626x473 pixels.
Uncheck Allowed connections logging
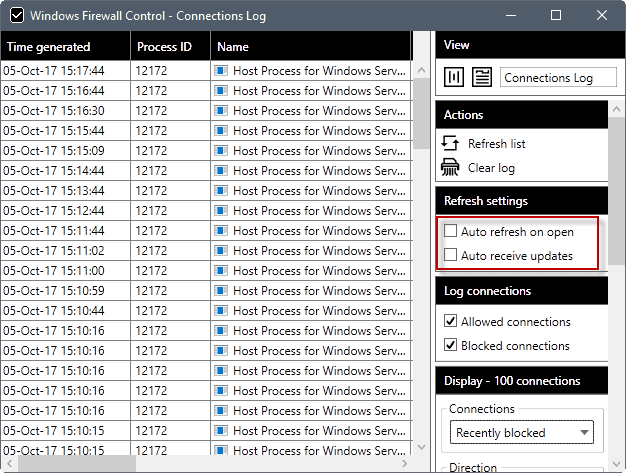point(450,321)
